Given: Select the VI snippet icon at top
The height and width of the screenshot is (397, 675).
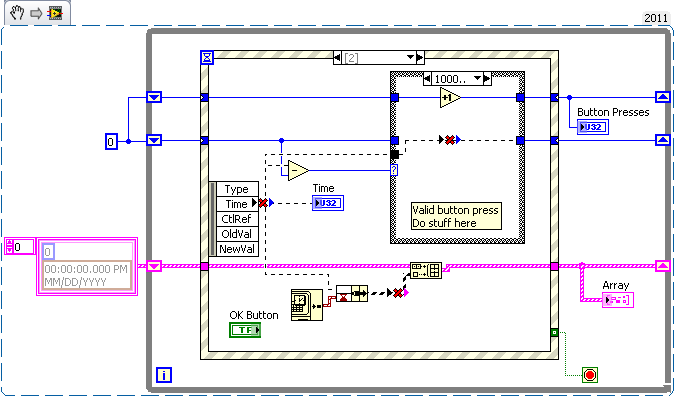Looking at the screenshot, I should tap(55, 13).
